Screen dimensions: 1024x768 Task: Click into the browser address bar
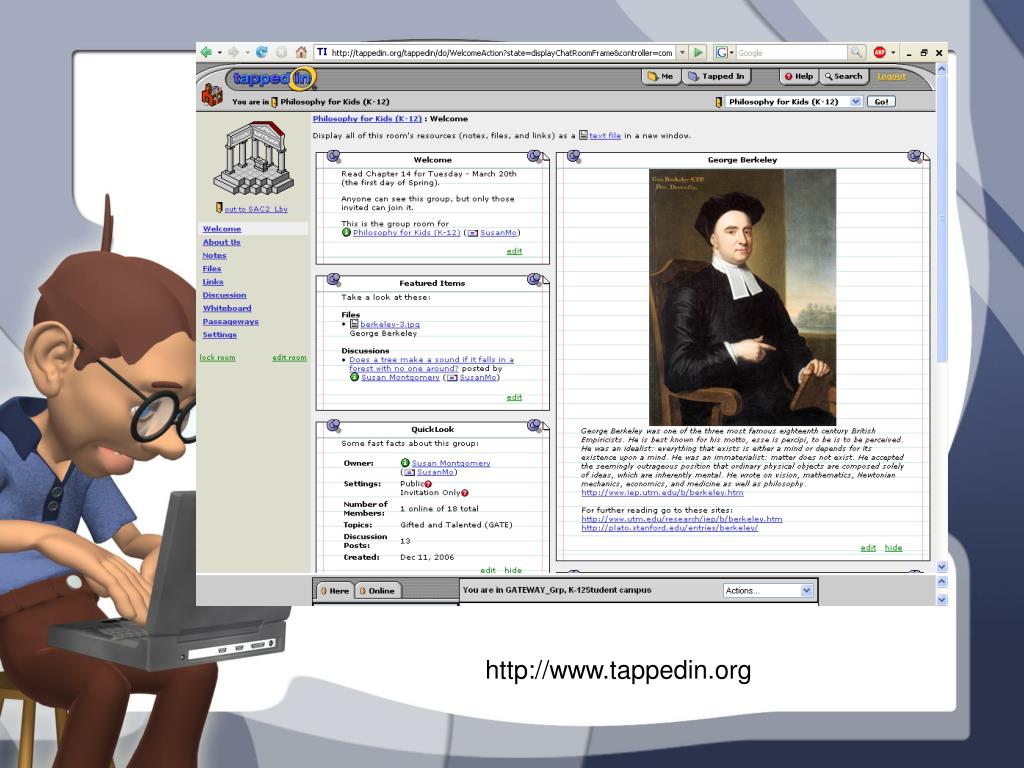point(502,52)
